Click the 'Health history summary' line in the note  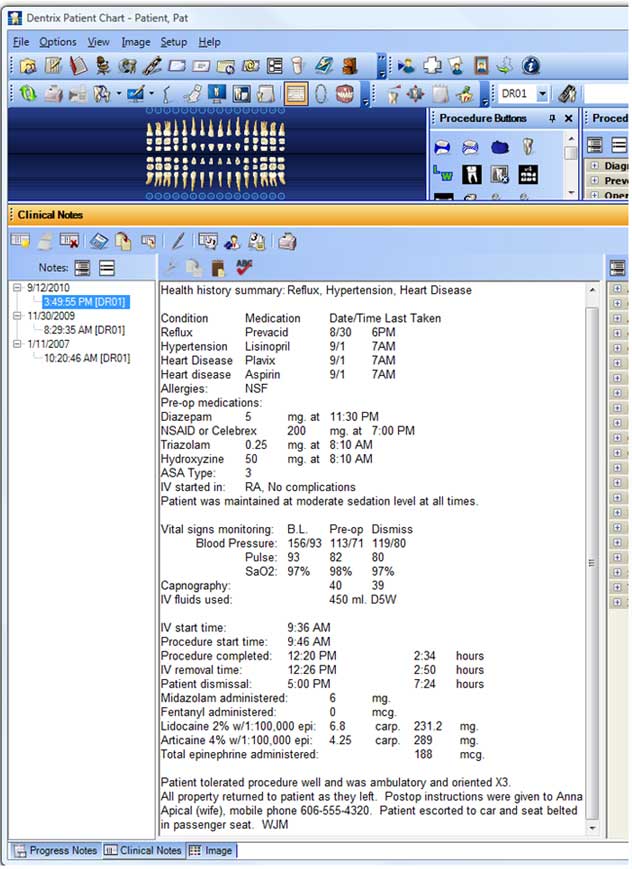click(x=316, y=290)
